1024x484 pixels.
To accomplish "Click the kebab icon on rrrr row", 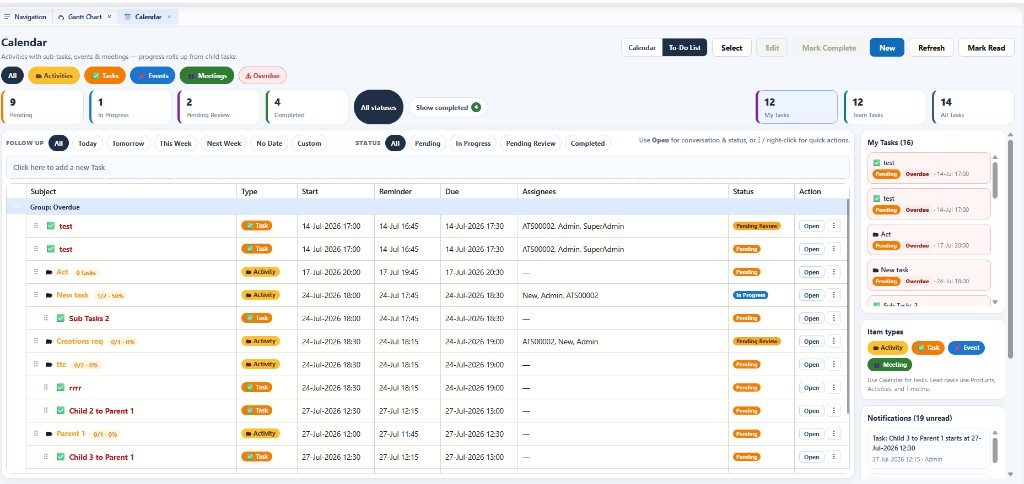I will coord(833,387).
